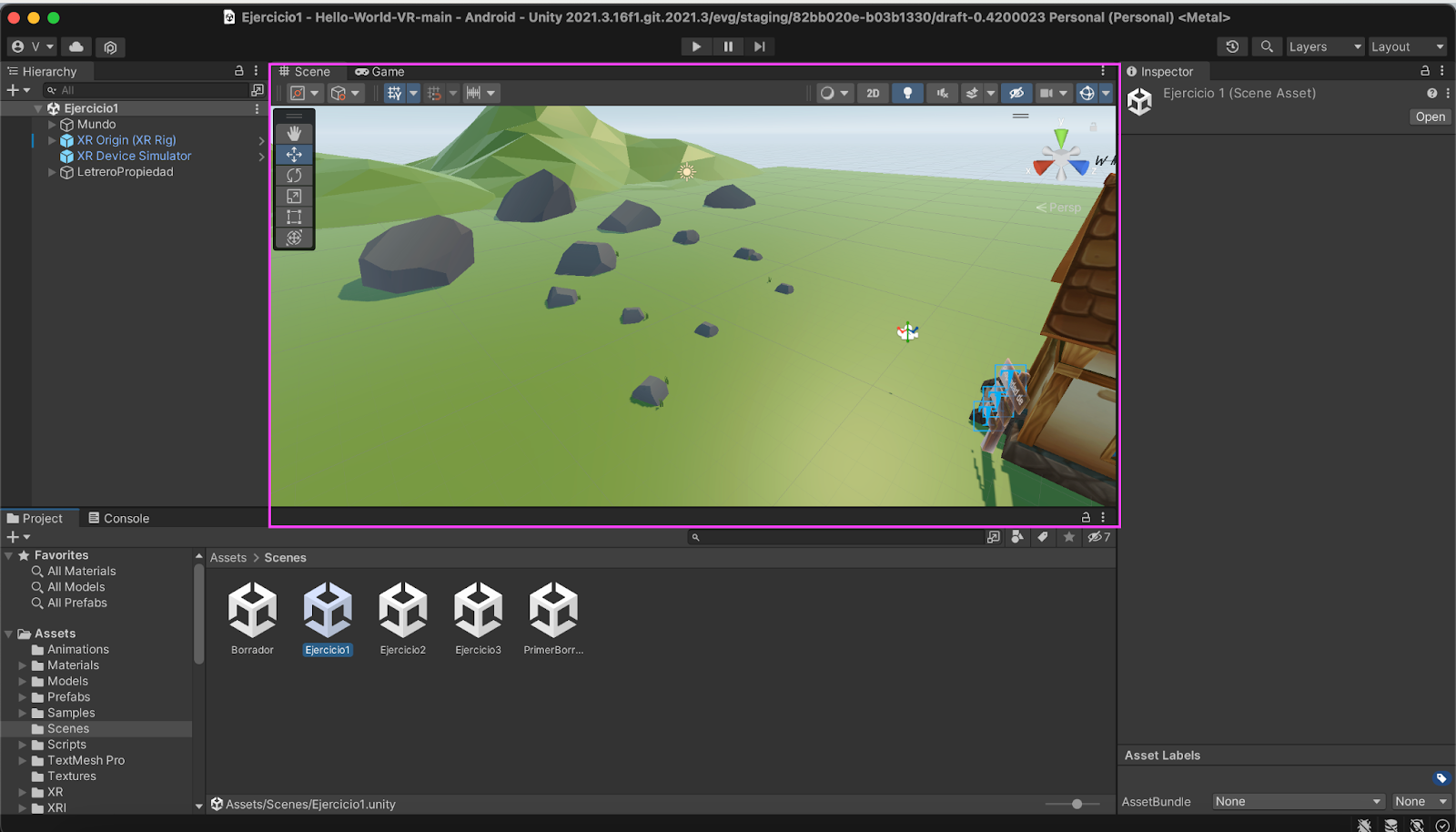Image resolution: width=1456 pixels, height=832 pixels.
Task: Select the Rect transform tool
Action: click(x=294, y=218)
